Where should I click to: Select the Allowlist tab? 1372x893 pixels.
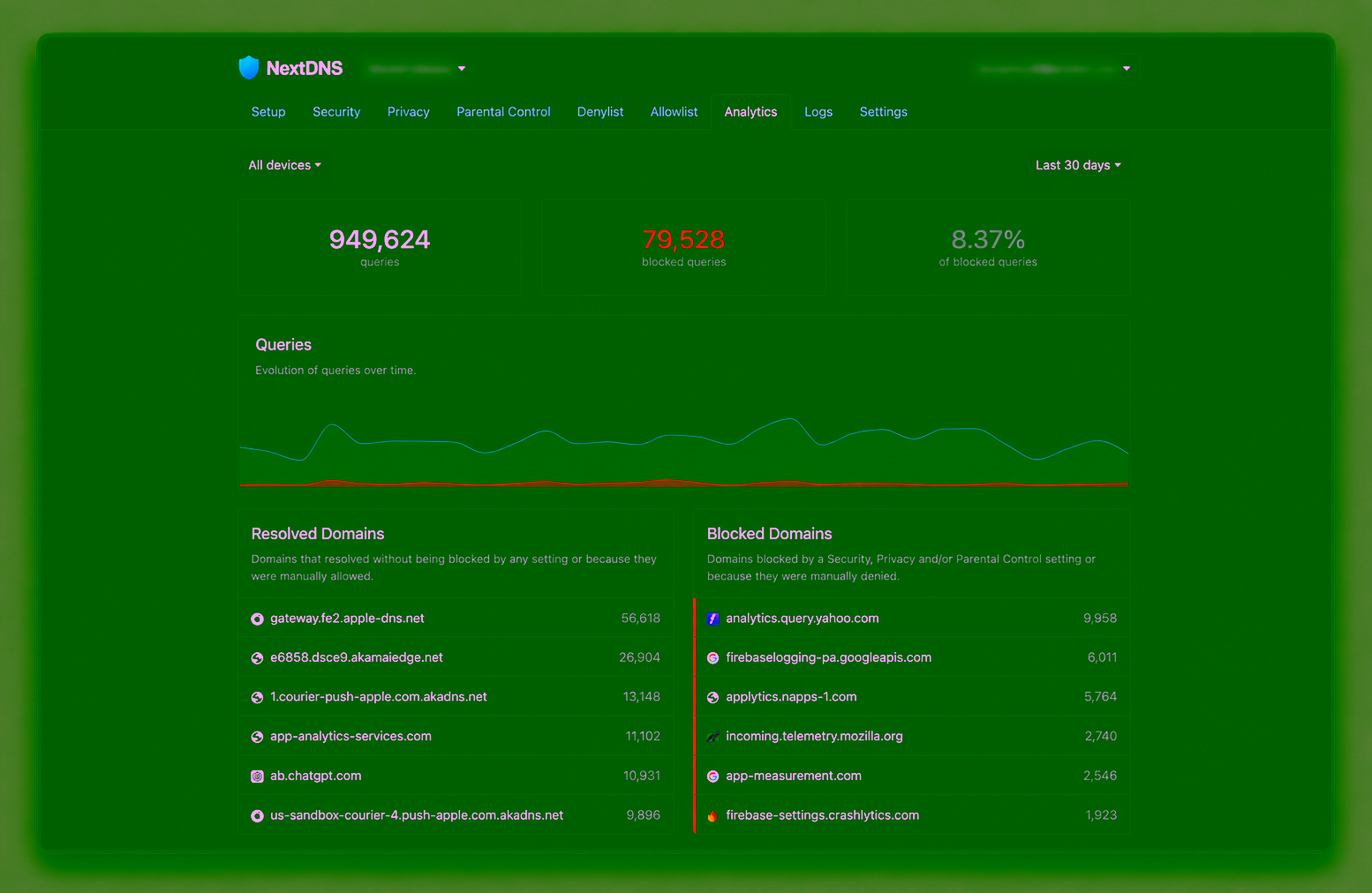pos(675,112)
